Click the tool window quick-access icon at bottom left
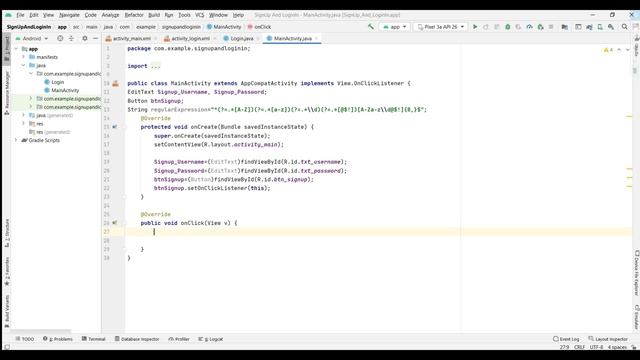The height and width of the screenshot is (360, 640). click(x=7, y=347)
